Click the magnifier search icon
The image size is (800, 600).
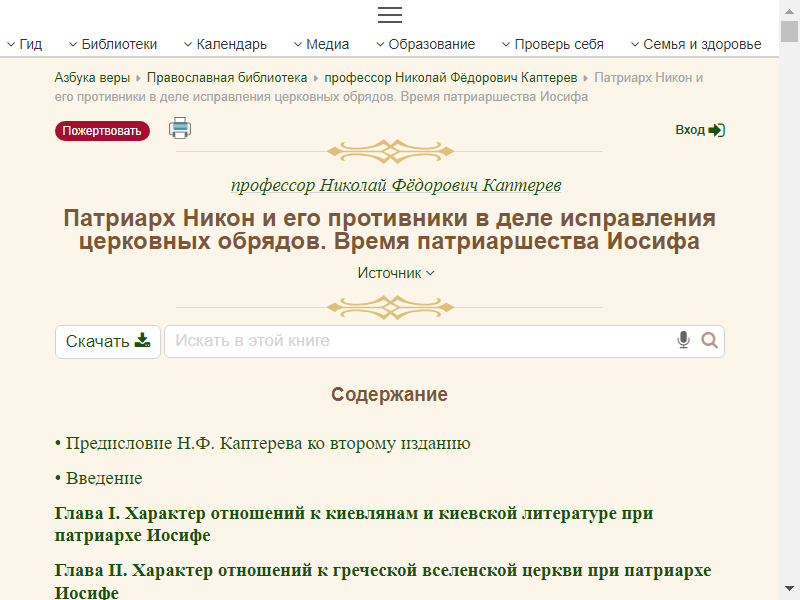coord(709,340)
